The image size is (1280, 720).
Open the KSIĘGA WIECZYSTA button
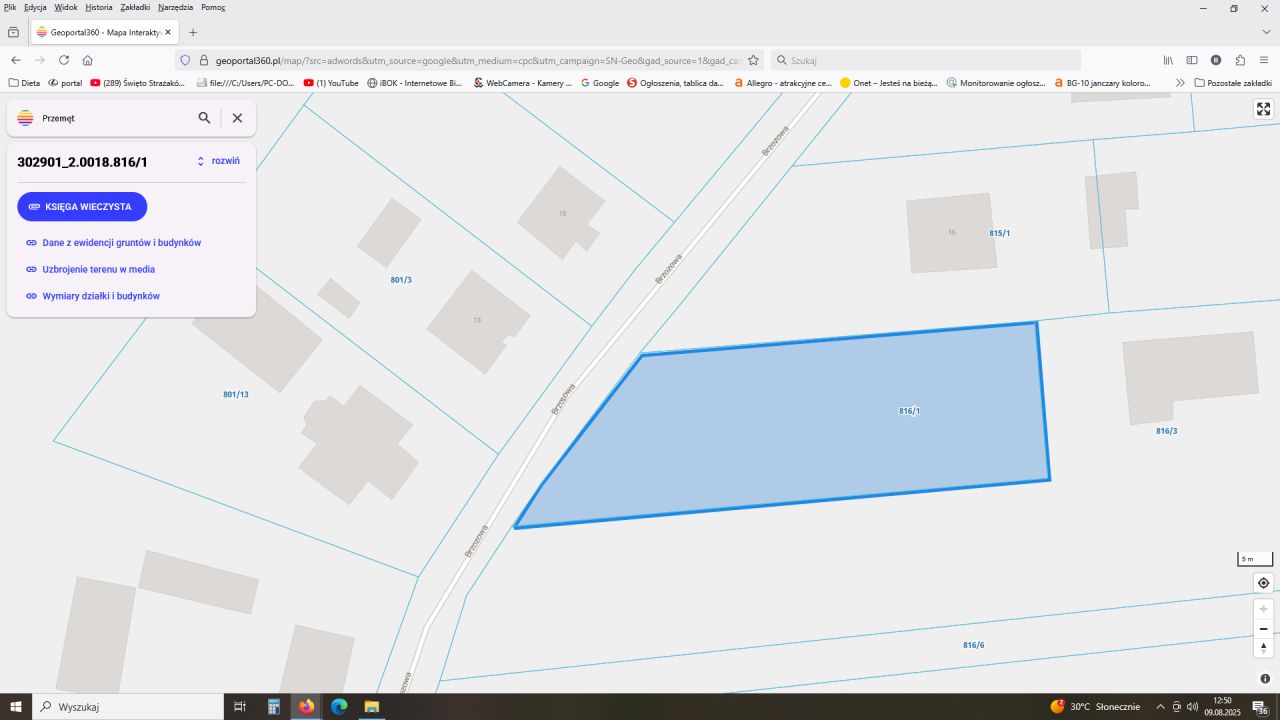click(x=82, y=207)
